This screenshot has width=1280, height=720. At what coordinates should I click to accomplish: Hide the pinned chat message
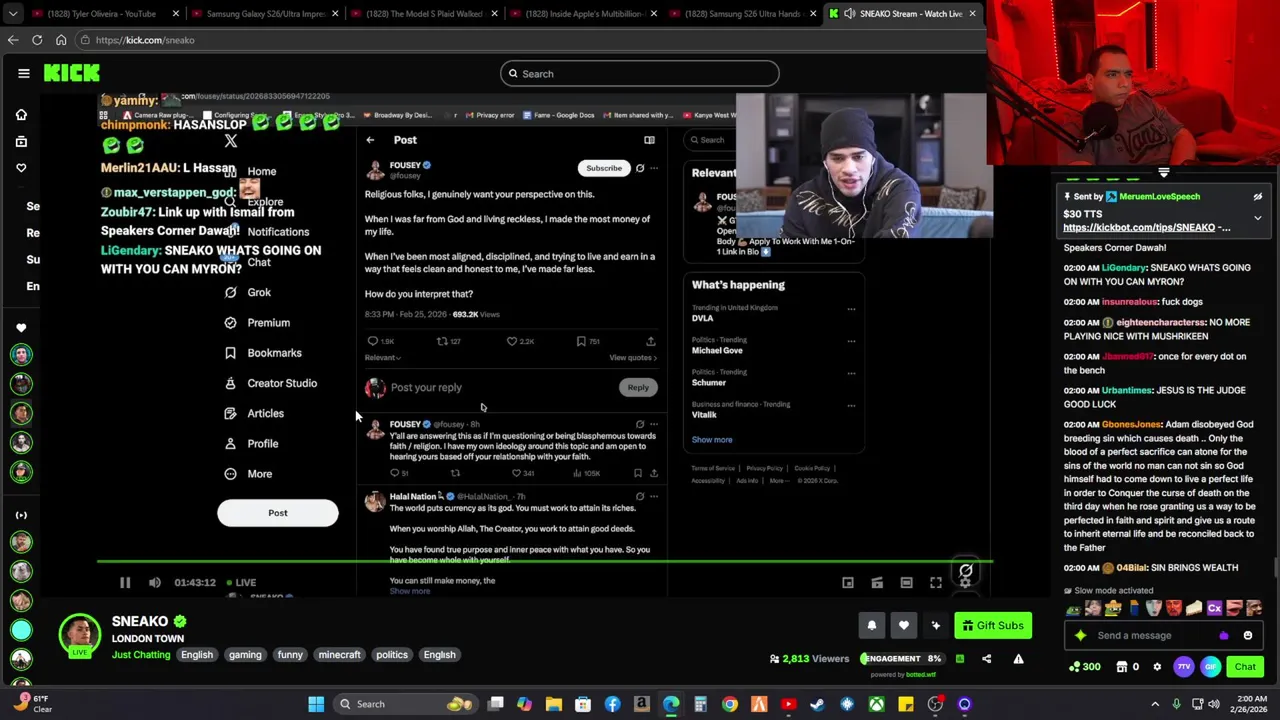(x=1258, y=197)
